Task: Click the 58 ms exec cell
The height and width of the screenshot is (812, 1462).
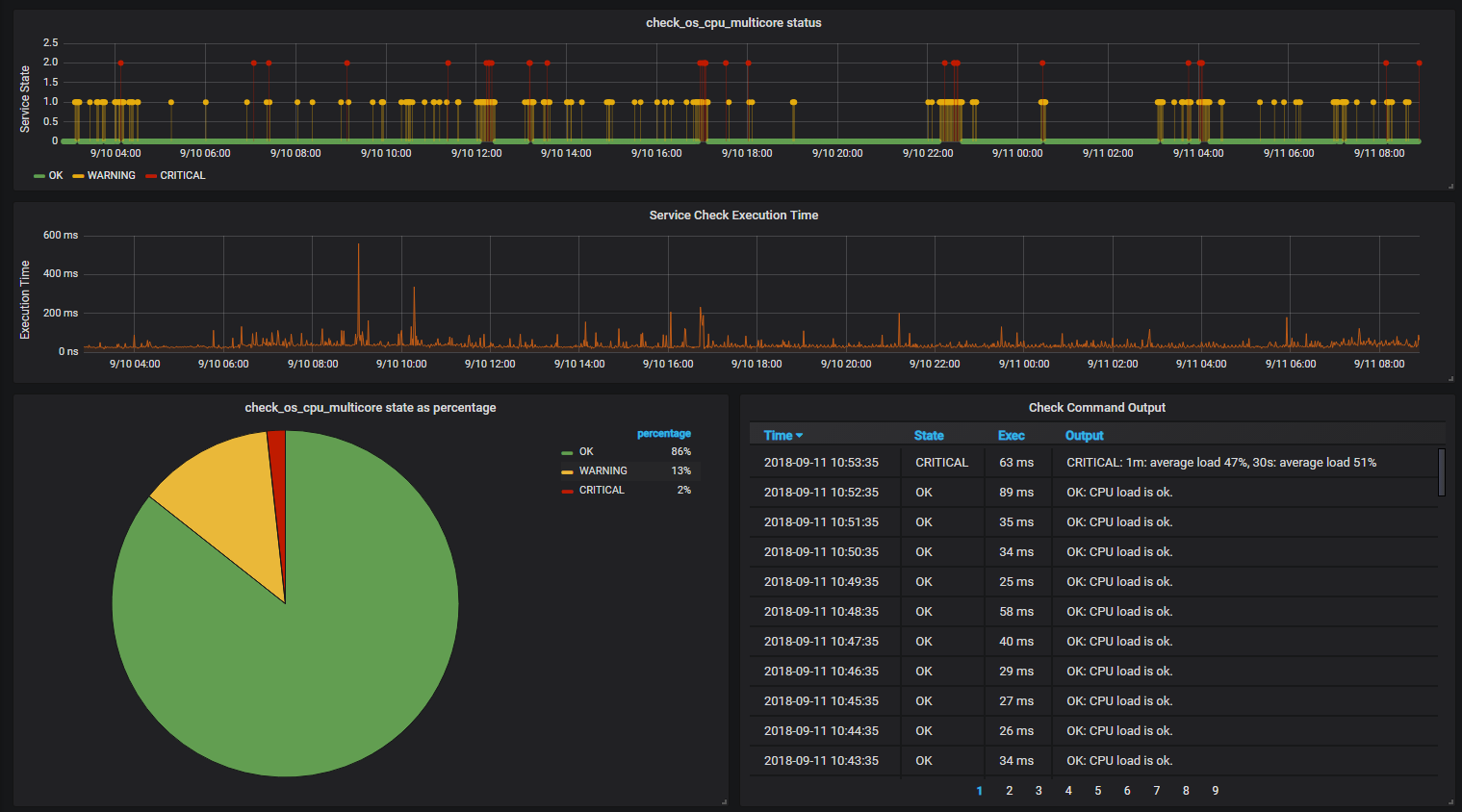Action: [x=1016, y=611]
